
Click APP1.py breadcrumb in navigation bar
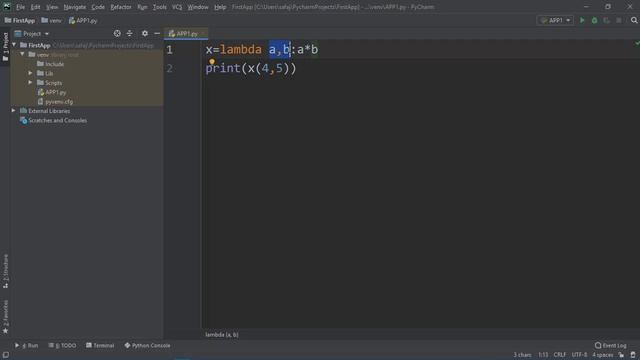click(83, 20)
